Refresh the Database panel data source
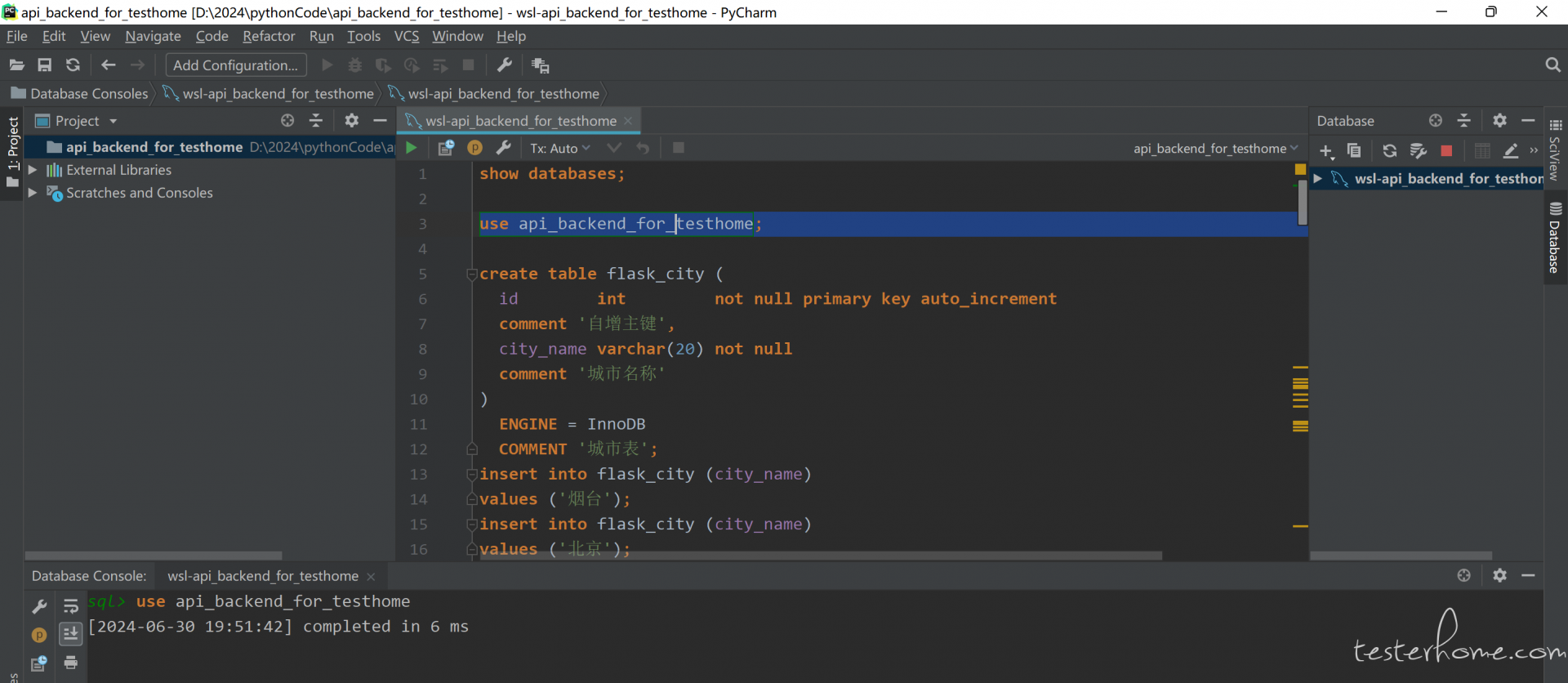The width and height of the screenshot is (1568, 683). coord(1389,150)
